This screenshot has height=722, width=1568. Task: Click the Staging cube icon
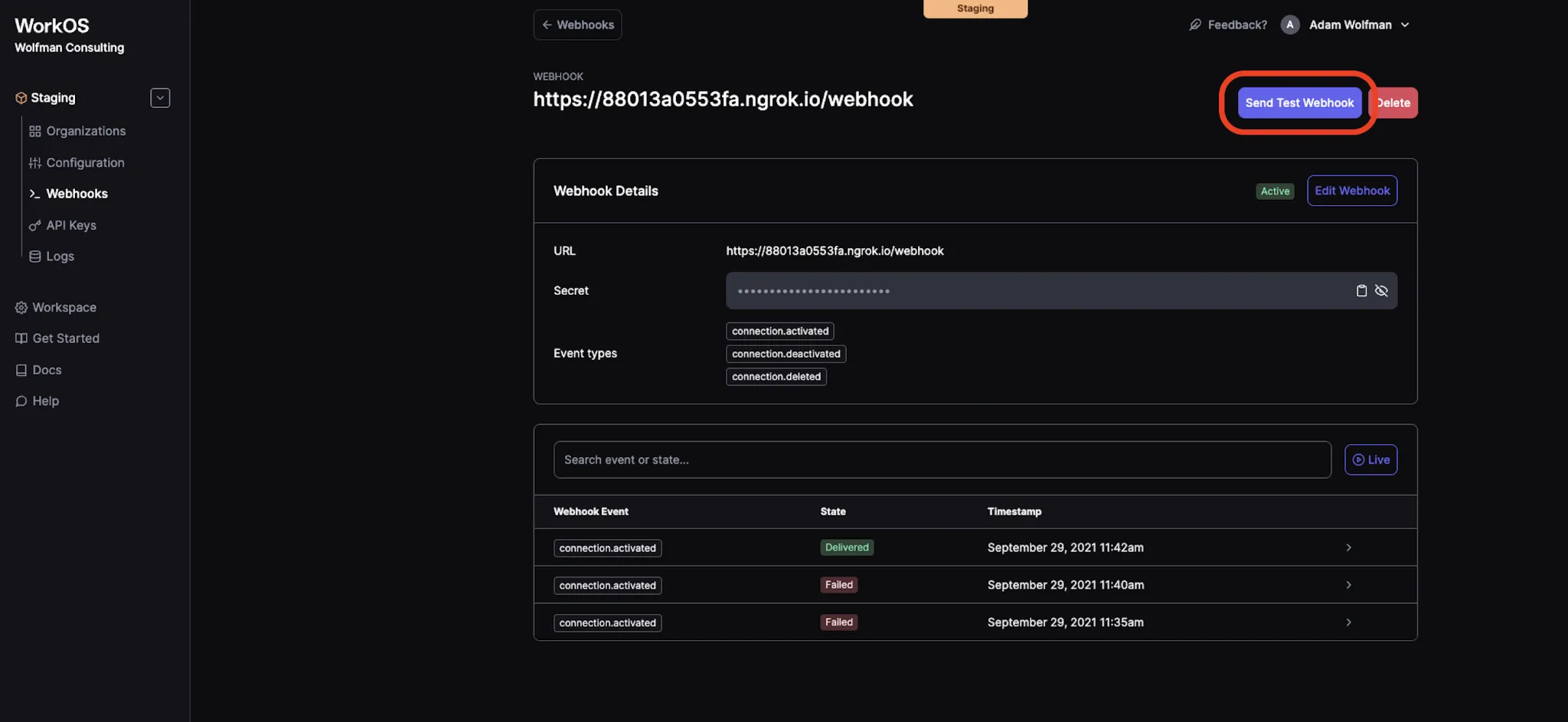[x=21, y=98]
